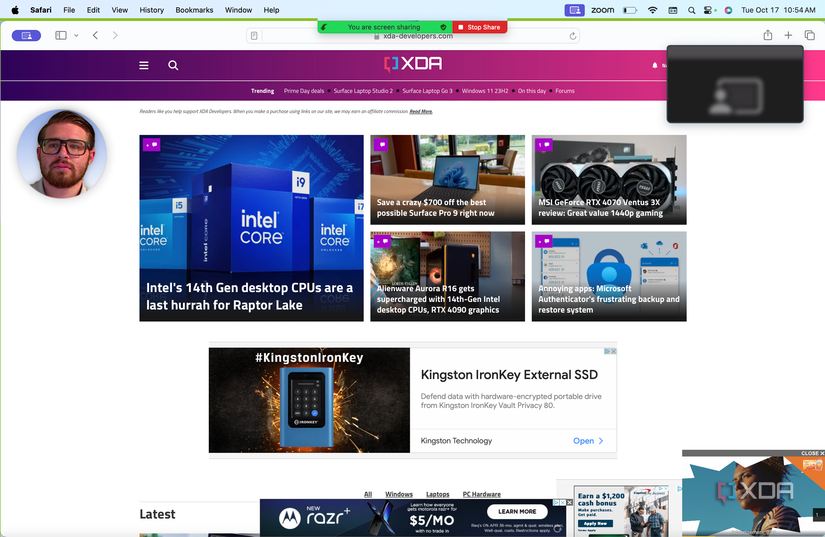825x537 pixels.
Task: Open the MSI GeForce RTX 4070 review
Action: point(609,179)
